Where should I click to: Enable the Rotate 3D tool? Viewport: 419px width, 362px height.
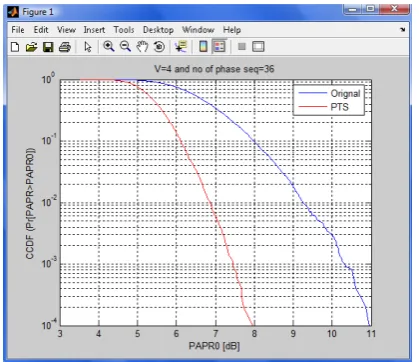(x=159, y=47)
